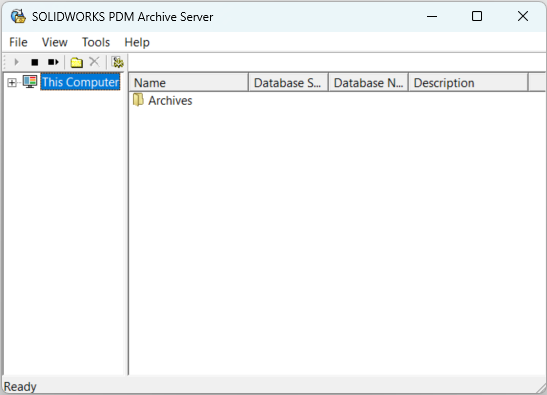Image resolution: width=547 pixels, height=395 pixels.
Task: Open the View menu
Action: [x=54, y=42]
